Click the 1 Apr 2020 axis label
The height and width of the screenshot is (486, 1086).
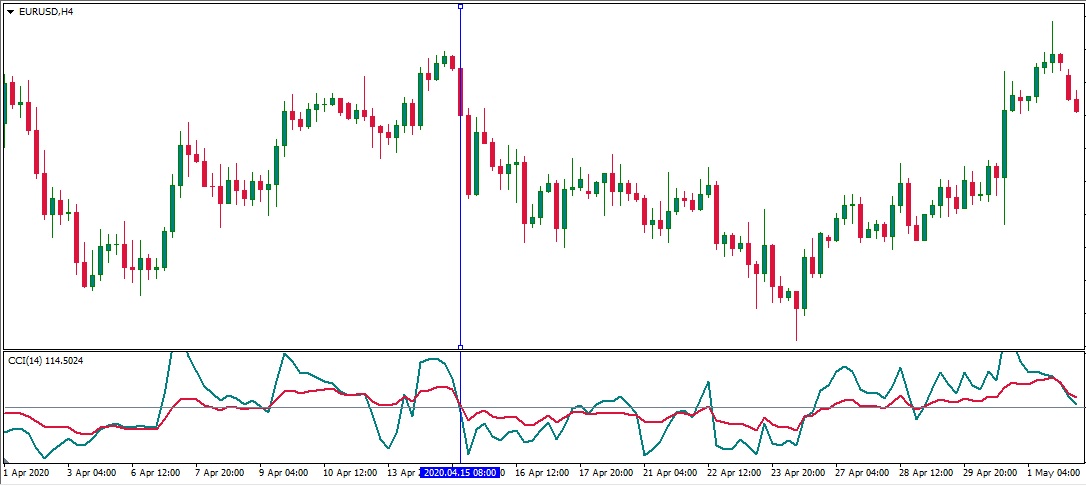[27, 473]
